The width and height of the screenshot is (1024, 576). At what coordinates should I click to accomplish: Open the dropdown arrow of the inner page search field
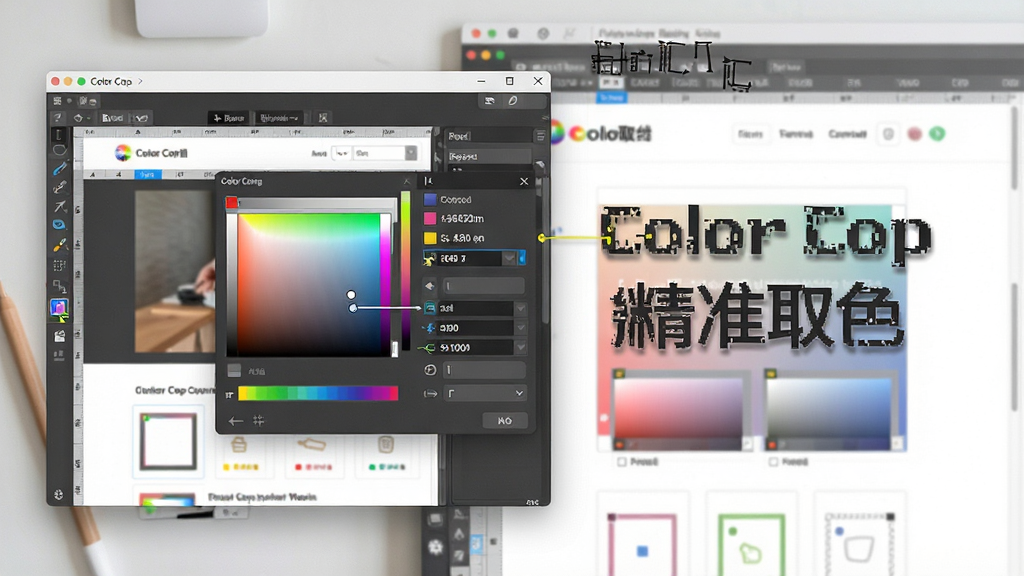click(411, 153)
